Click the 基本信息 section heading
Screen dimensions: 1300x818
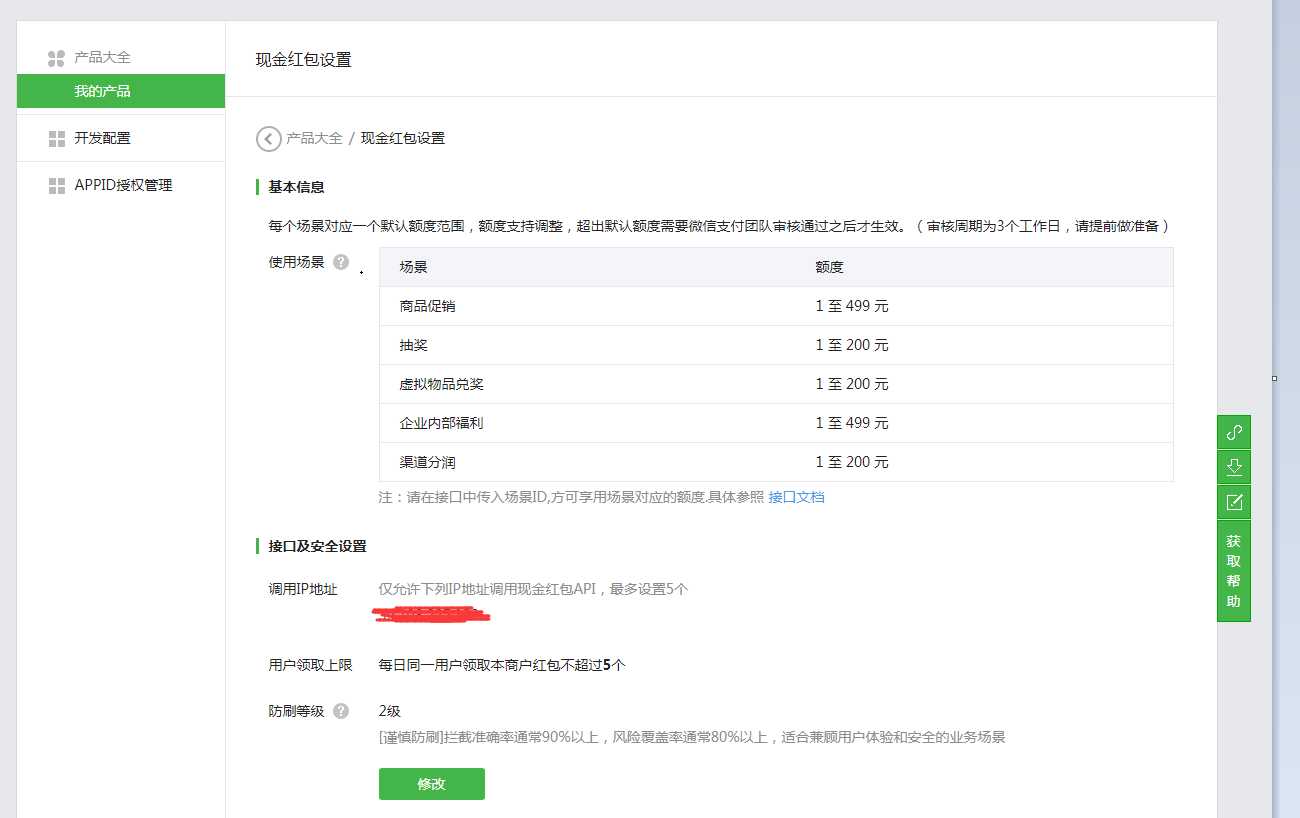296,187
